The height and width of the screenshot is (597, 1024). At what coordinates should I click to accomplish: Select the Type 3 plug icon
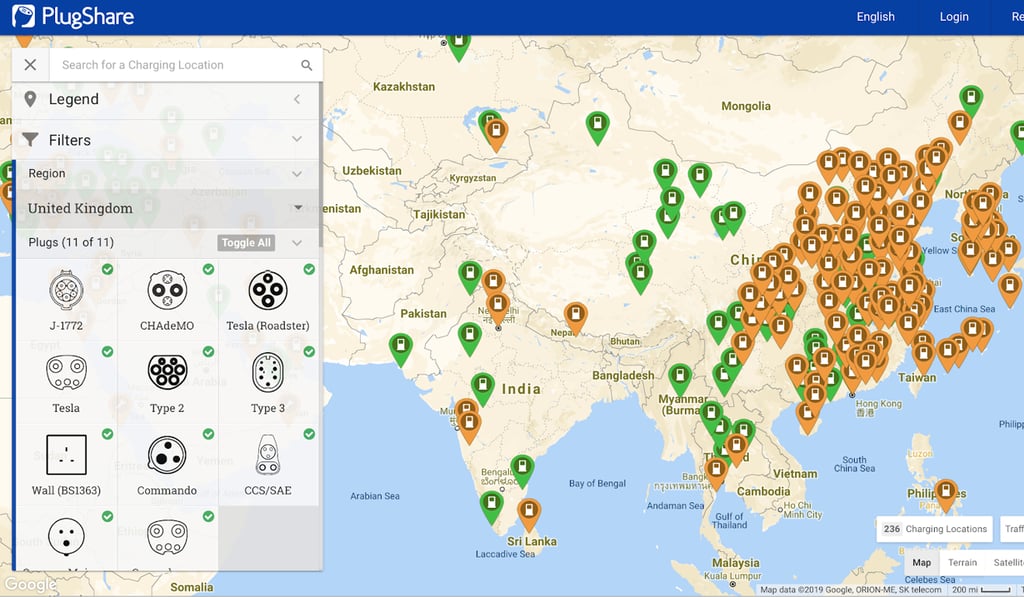(267, 373)
